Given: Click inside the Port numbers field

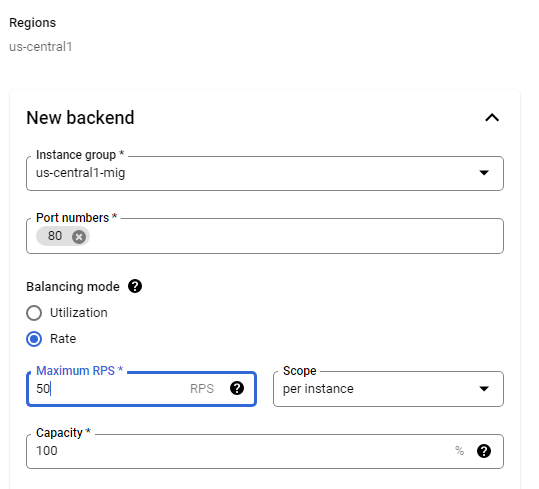Looking at the screenshot, I should pos(265,236).
